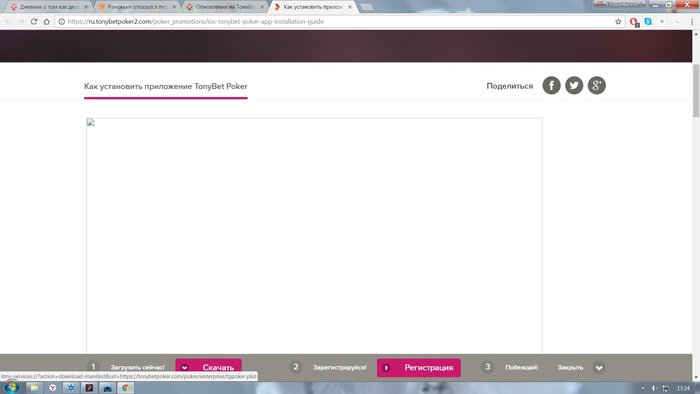Click the network icon in system tray

pos(666,388)
